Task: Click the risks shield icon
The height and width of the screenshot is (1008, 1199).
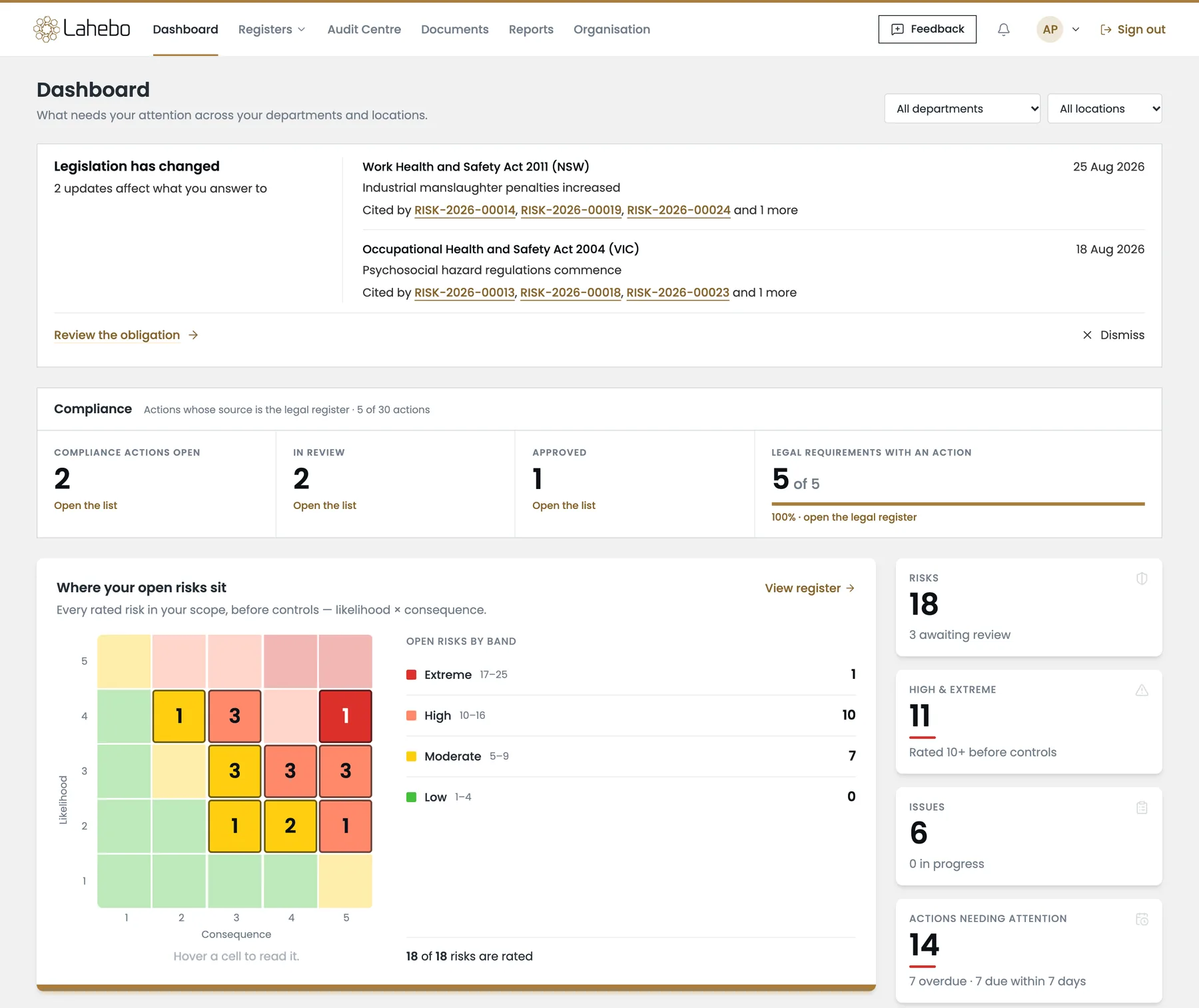Action: click(1142, 578)
